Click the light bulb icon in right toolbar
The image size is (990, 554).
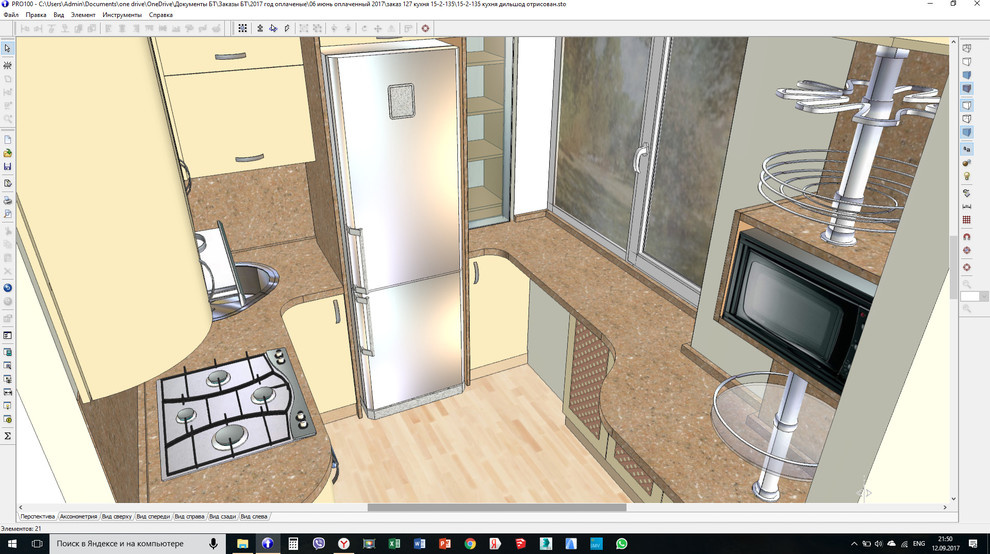[966, 176]
